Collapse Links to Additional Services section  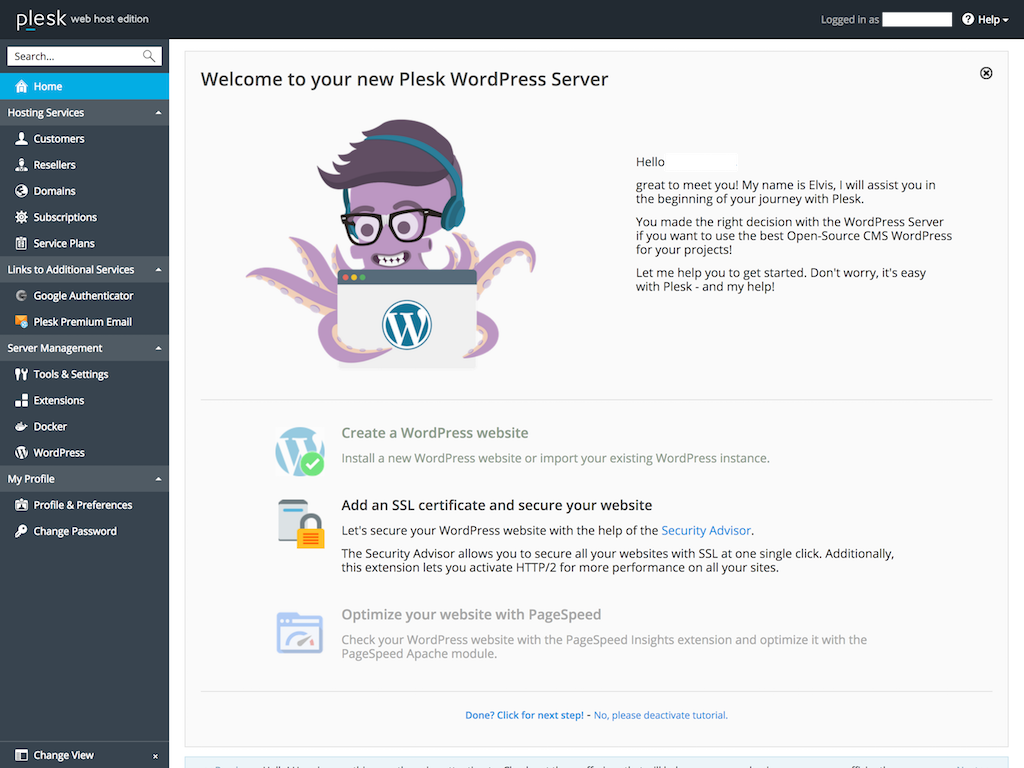(x=158, y=270)
